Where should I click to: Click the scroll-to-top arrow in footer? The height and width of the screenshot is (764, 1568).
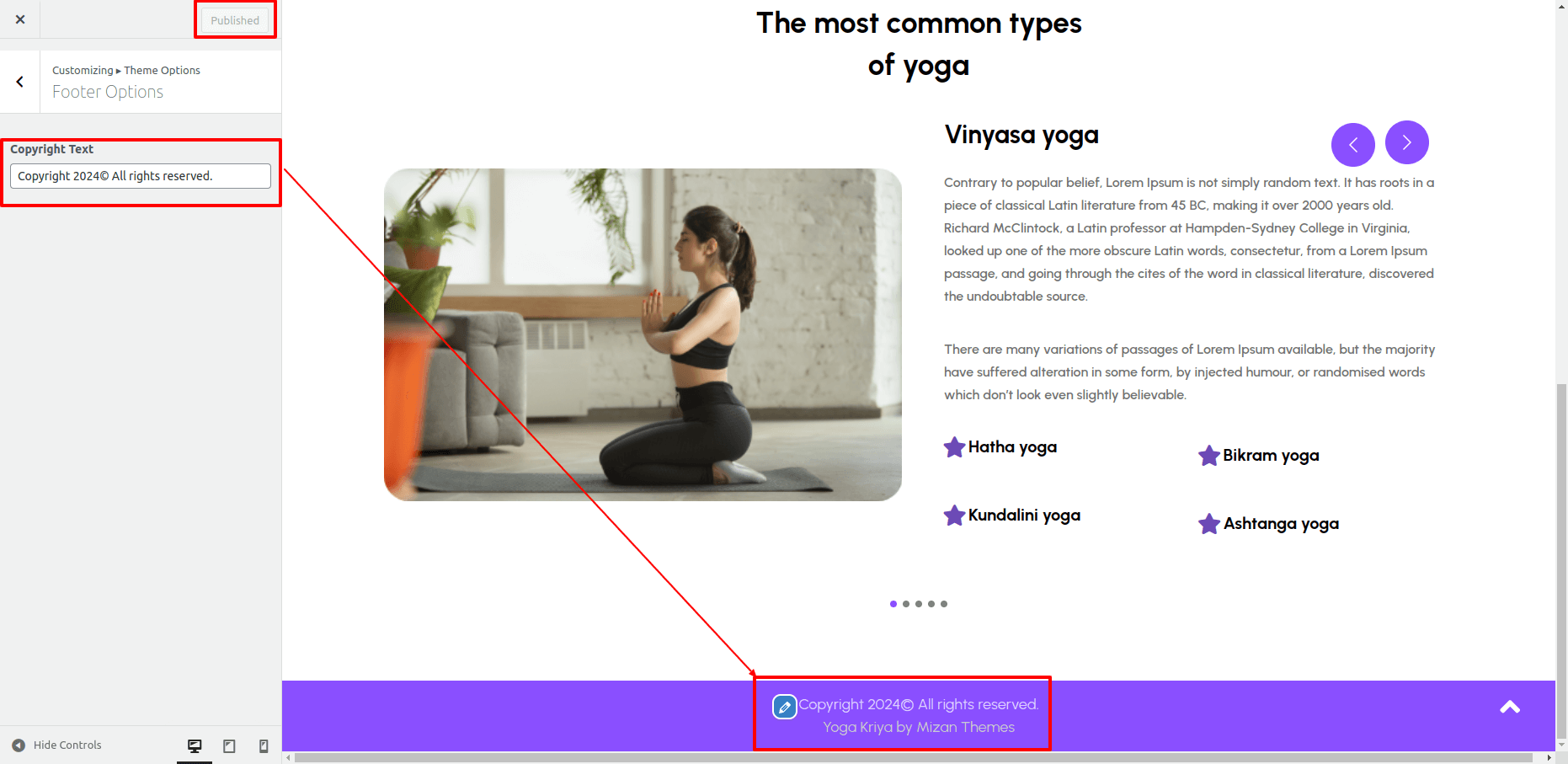[x=1510, y=708]
